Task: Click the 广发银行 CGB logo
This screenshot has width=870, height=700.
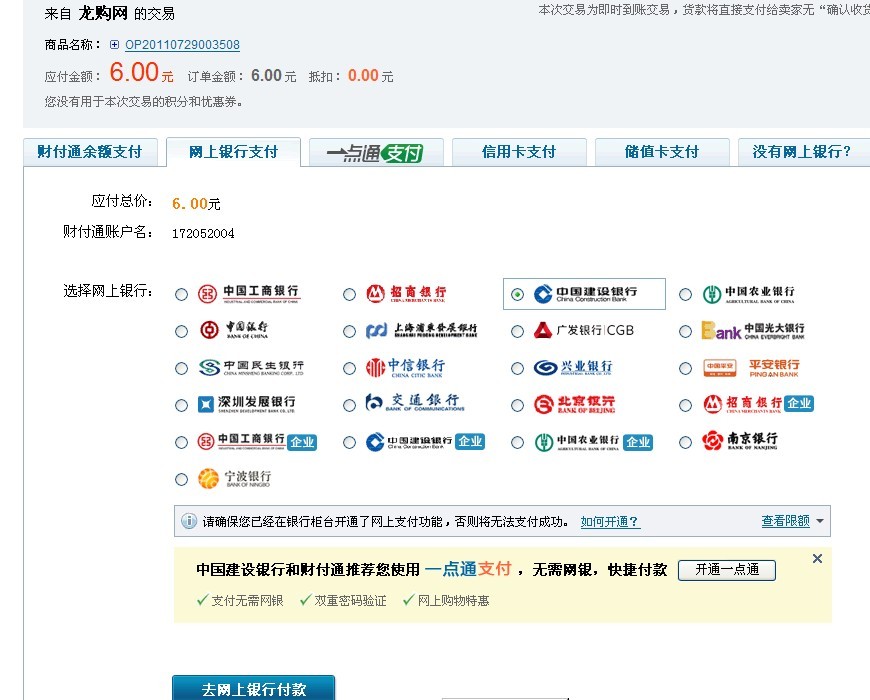Action: [x=584, y=330]
